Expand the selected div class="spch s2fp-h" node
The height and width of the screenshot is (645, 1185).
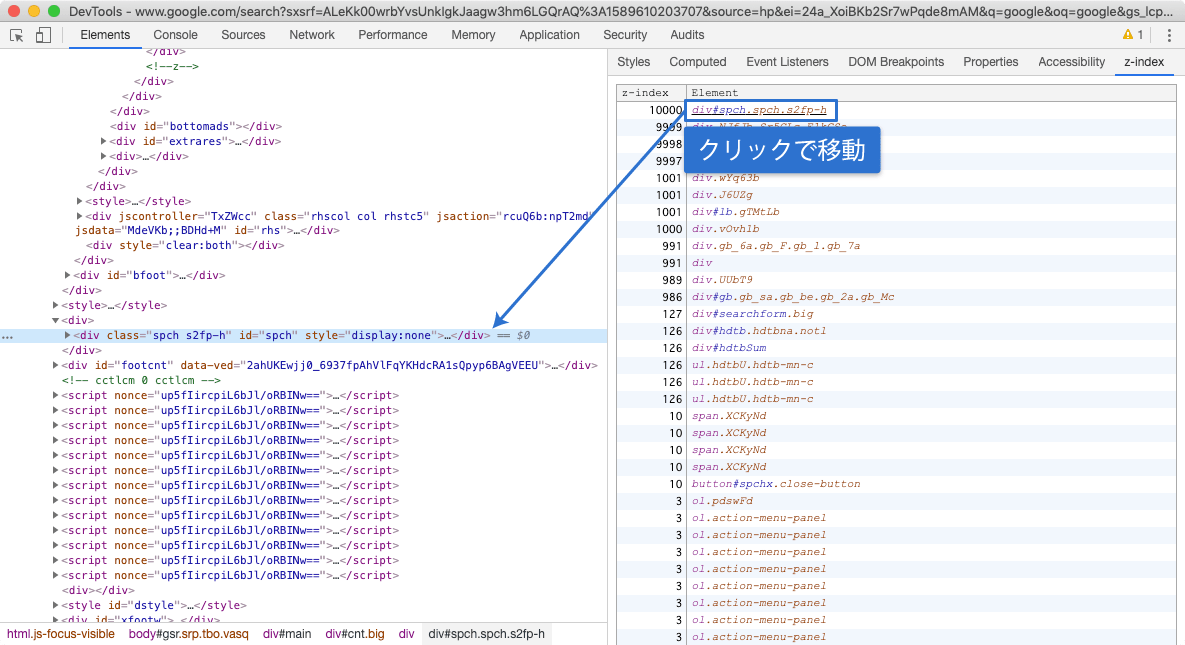[x=67, y=335]
